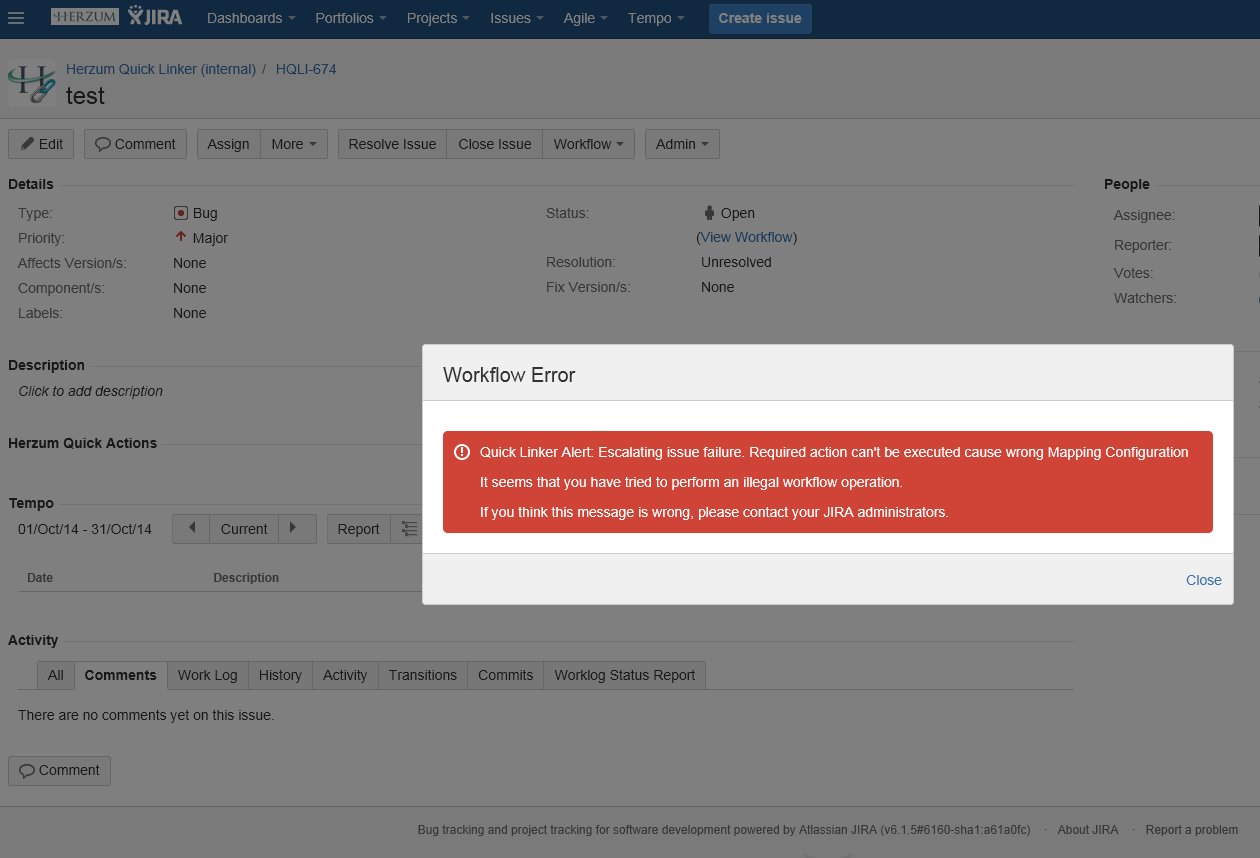This screenshot has height=858, width=1260.
Task: Open the More actions dropdown
Action: (x=294, y=144)
